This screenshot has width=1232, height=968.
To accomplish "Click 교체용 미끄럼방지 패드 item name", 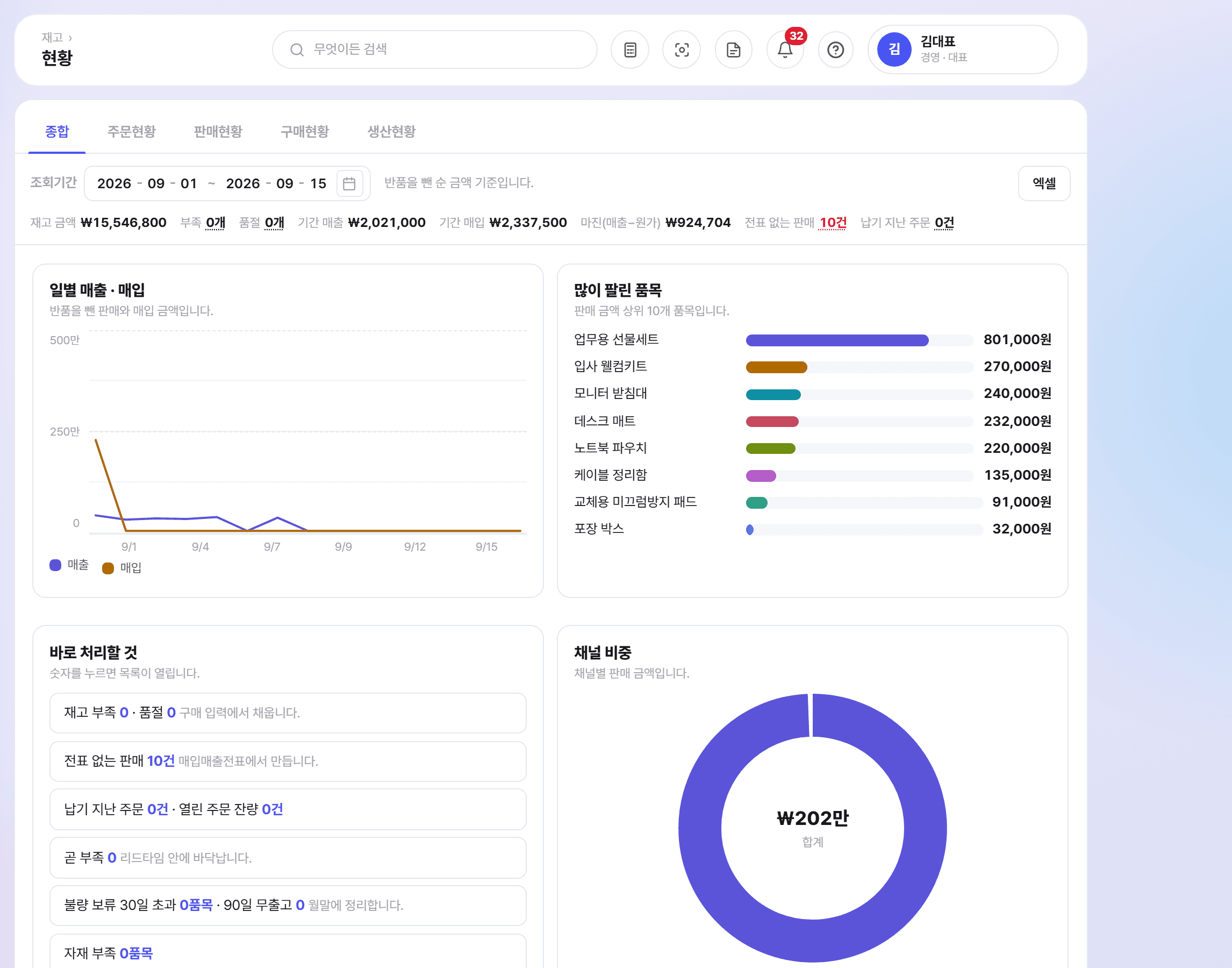I will point(635,502).
